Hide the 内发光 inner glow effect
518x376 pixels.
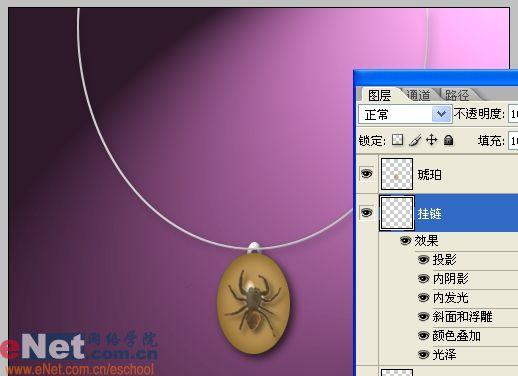point(423,297)
